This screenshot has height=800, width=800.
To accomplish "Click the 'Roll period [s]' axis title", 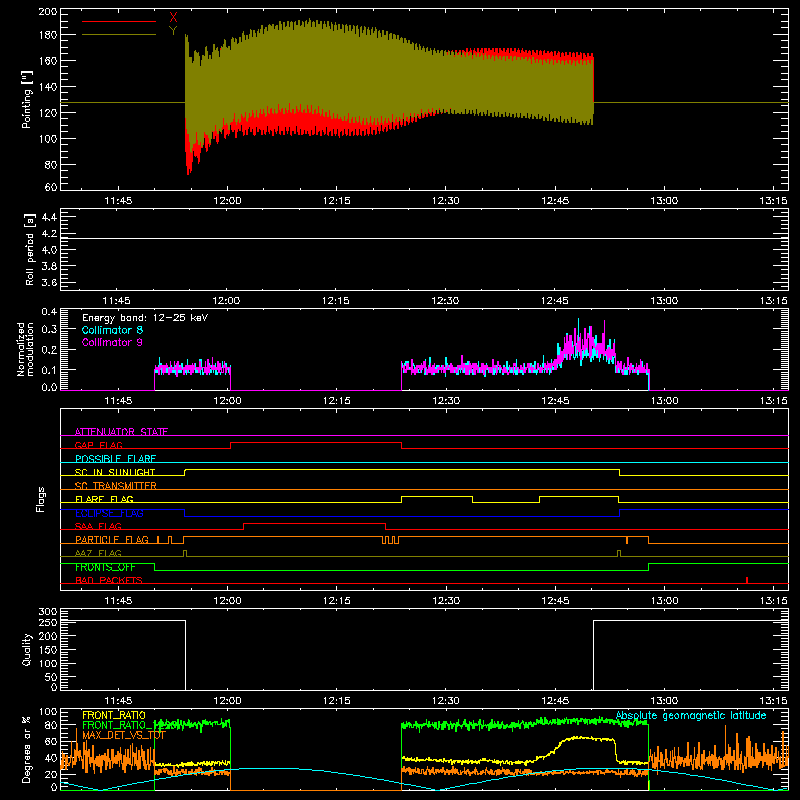I will coord(29,249).
